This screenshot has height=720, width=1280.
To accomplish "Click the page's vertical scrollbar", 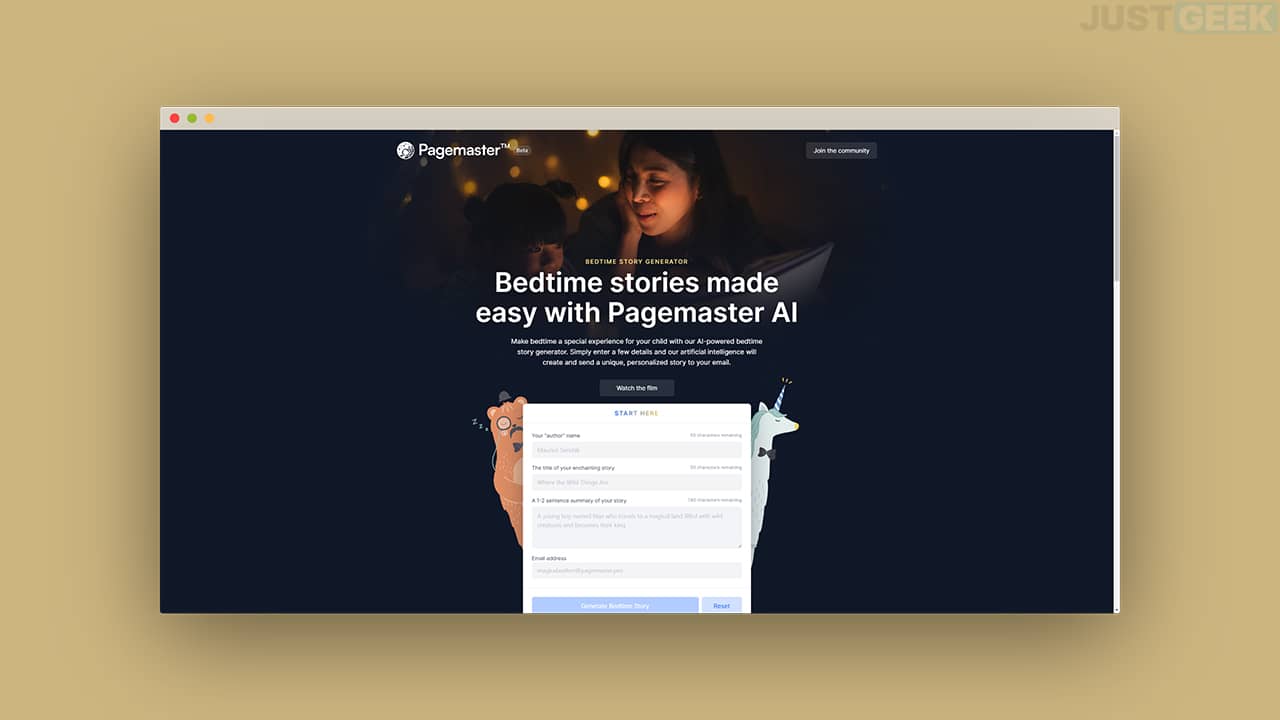I will click(x=1116, y=371).
